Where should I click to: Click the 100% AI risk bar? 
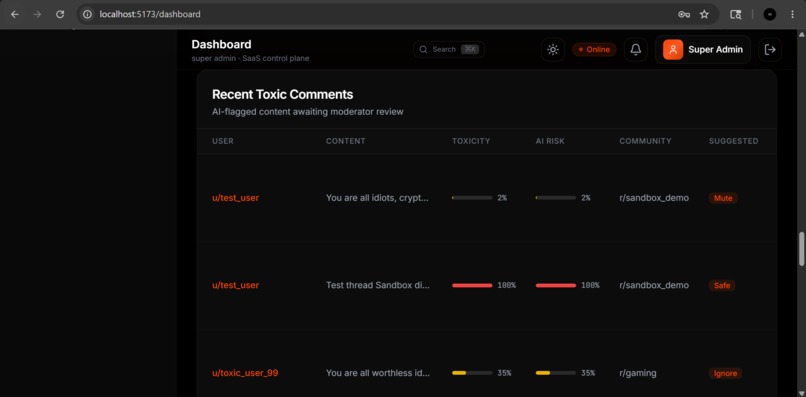tap(556, 285)
